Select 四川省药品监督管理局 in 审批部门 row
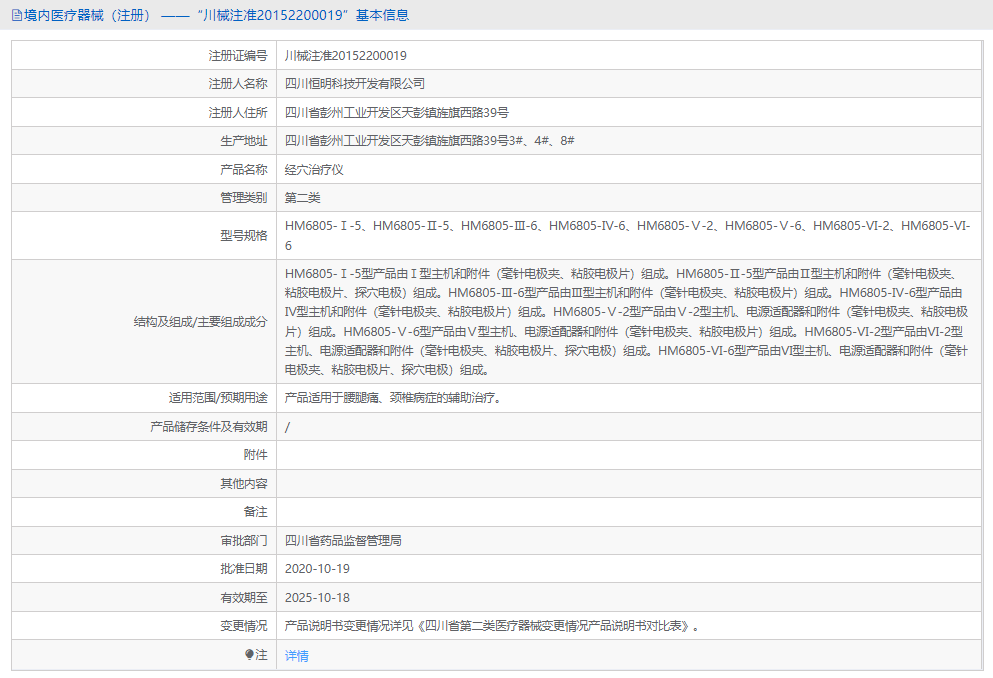The image size is (993, 678). [350, 540]
